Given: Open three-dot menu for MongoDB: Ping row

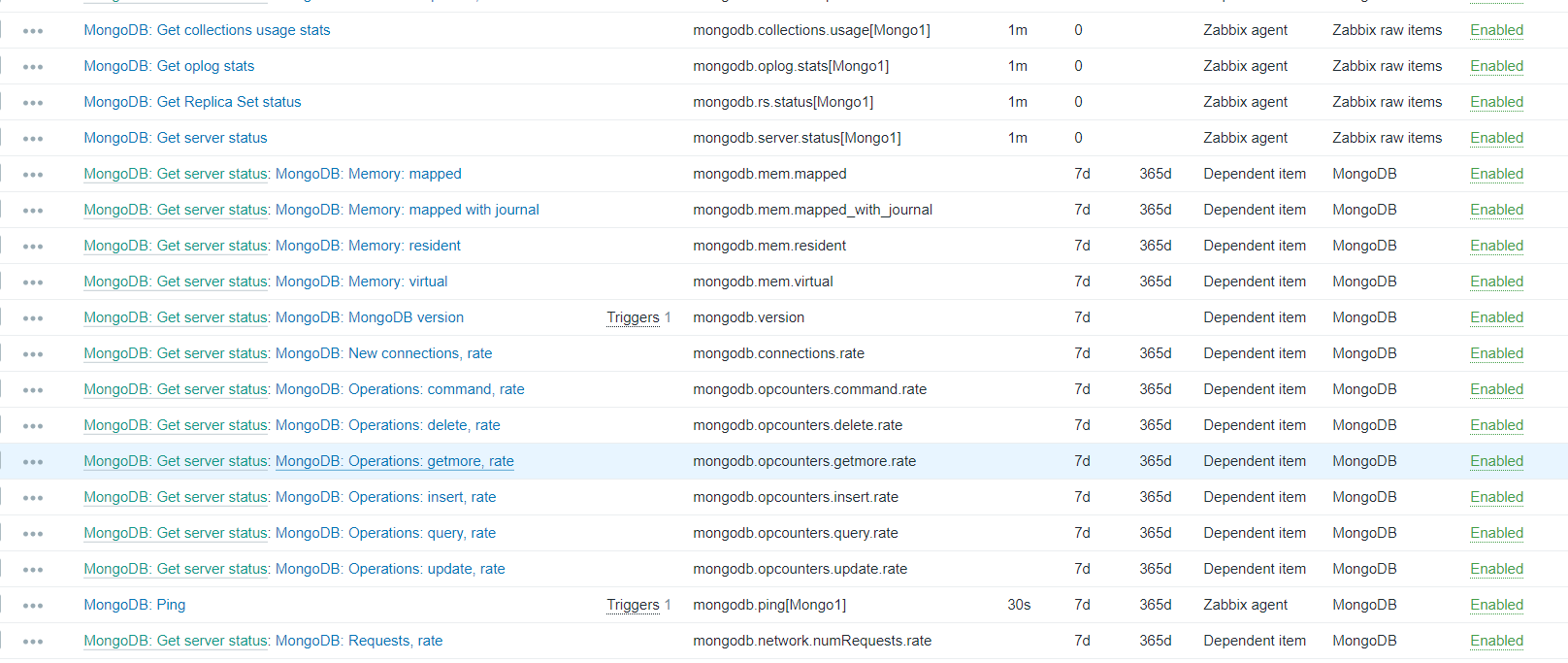Looking at the screenshot, I should pos(33,606).
